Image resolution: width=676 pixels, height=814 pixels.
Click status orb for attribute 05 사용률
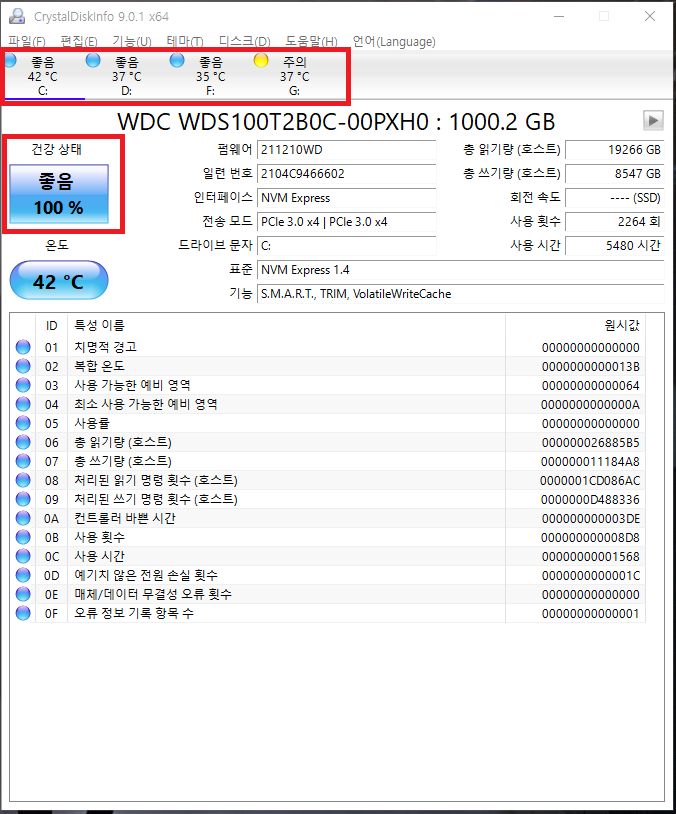(x=23, y=423)
